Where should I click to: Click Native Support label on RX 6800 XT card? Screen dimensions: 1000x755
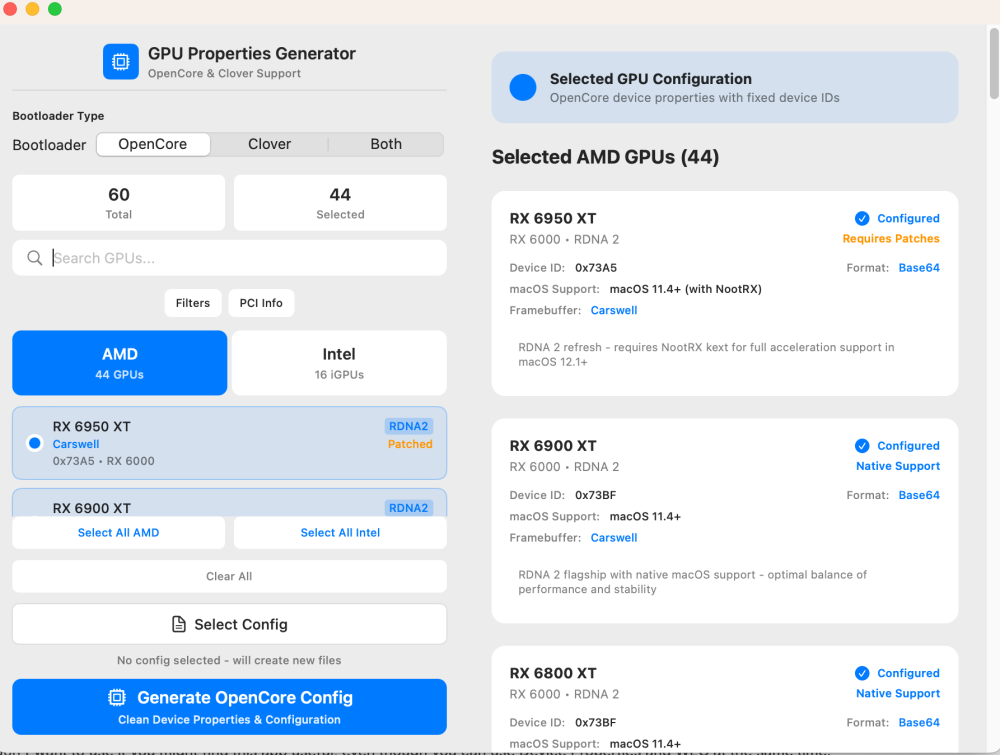(x=897, y=693)
